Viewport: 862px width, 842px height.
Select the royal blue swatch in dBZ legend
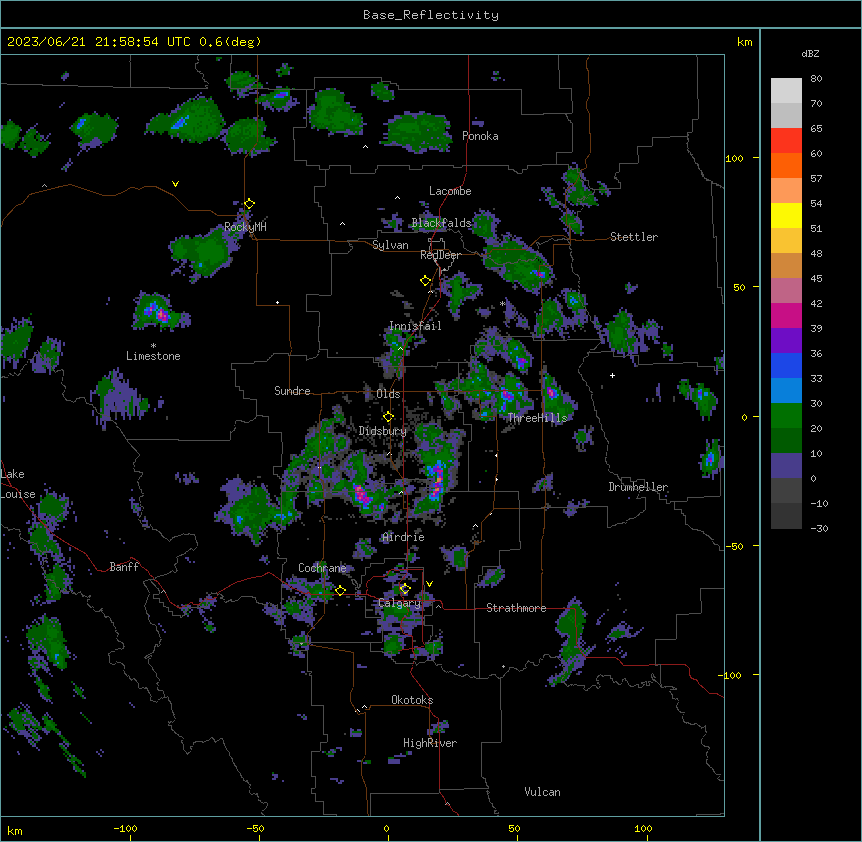pos(786,365)
